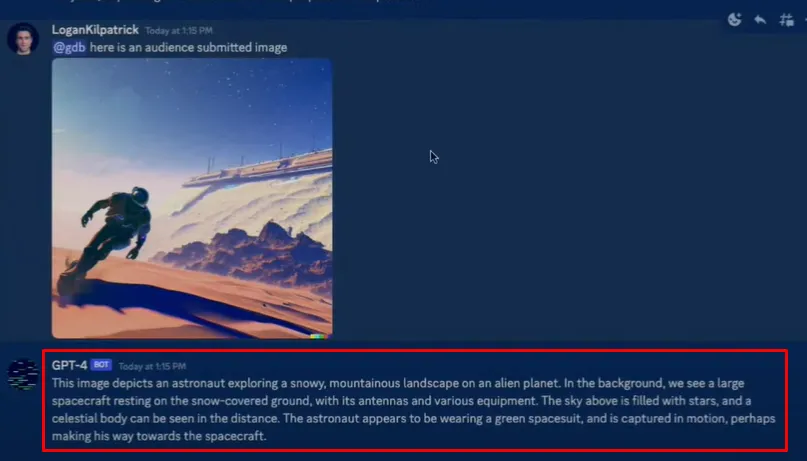
Task: Click the reply arrow icon
Action: 760,20
